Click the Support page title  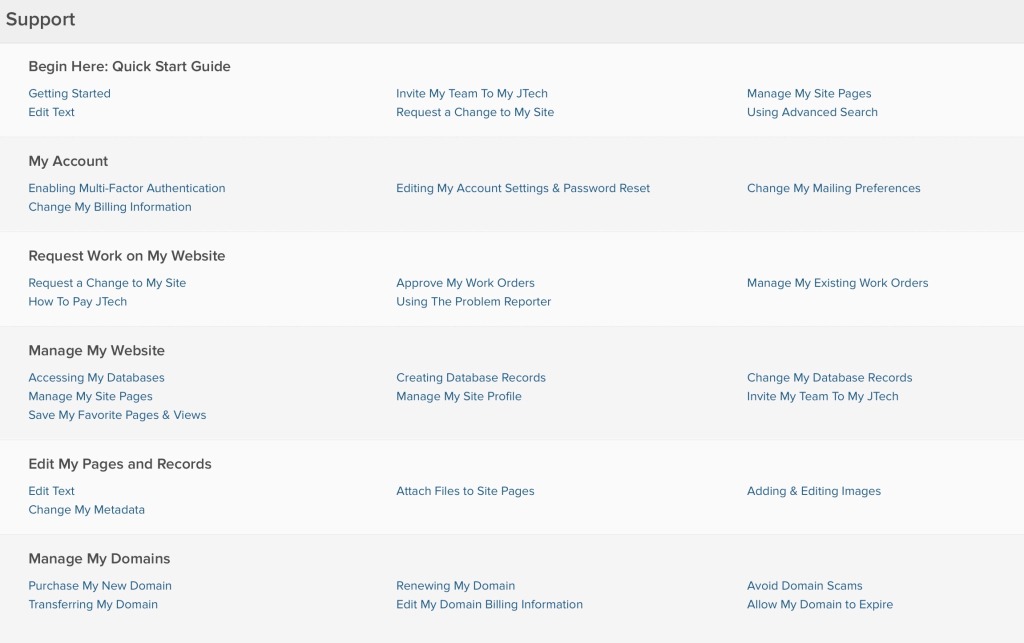click(40, 20)
